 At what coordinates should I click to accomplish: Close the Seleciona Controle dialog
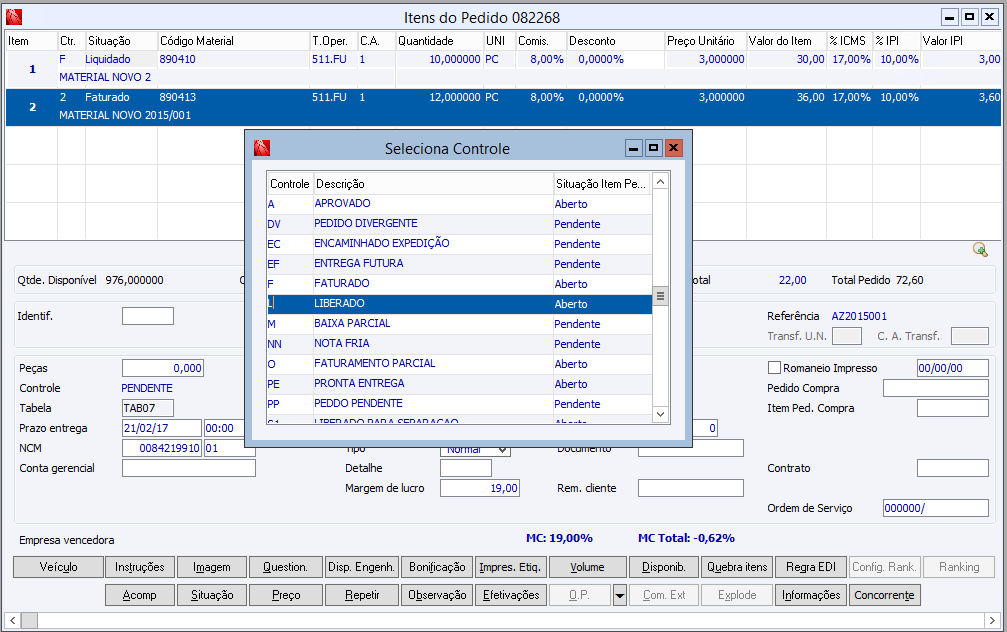click(x=674, y=148)
